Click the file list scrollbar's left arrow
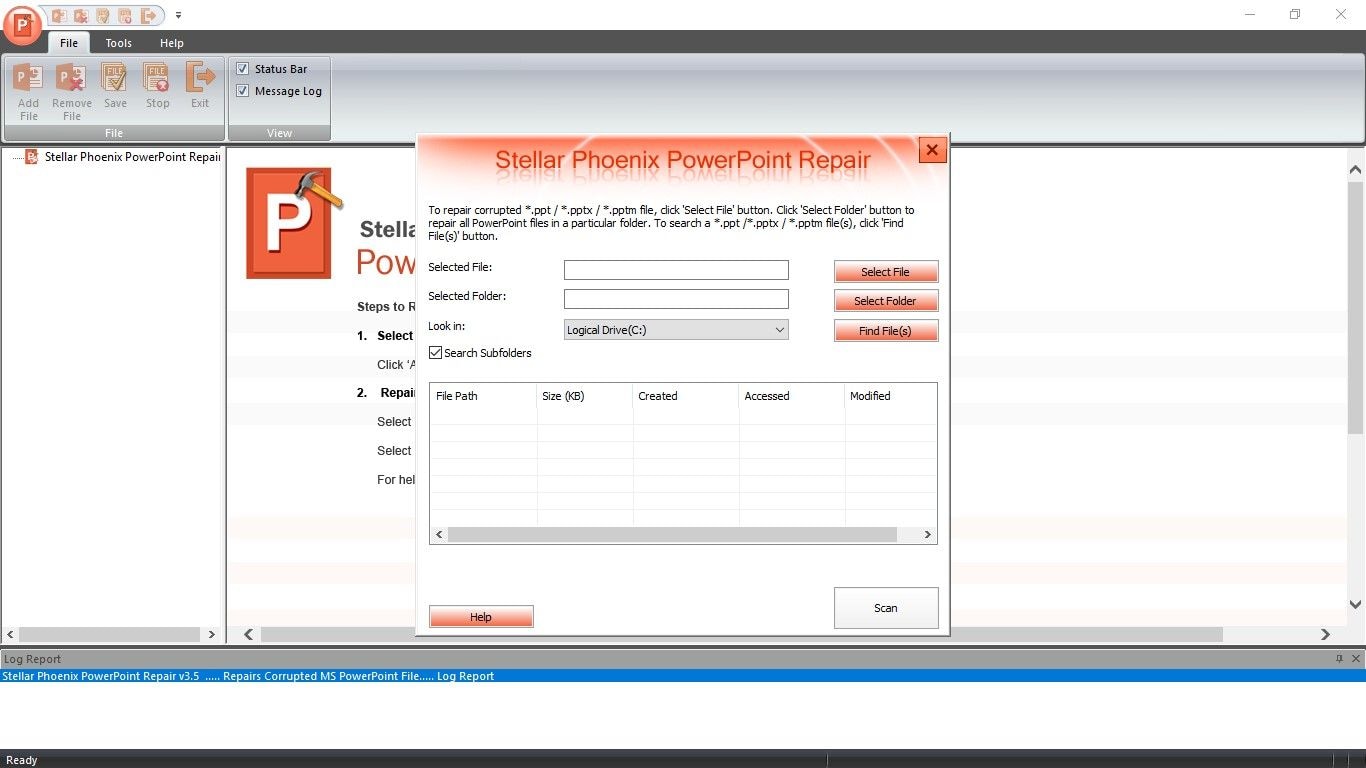Viewport: 1366px width, 768px height. click(439, 535)
